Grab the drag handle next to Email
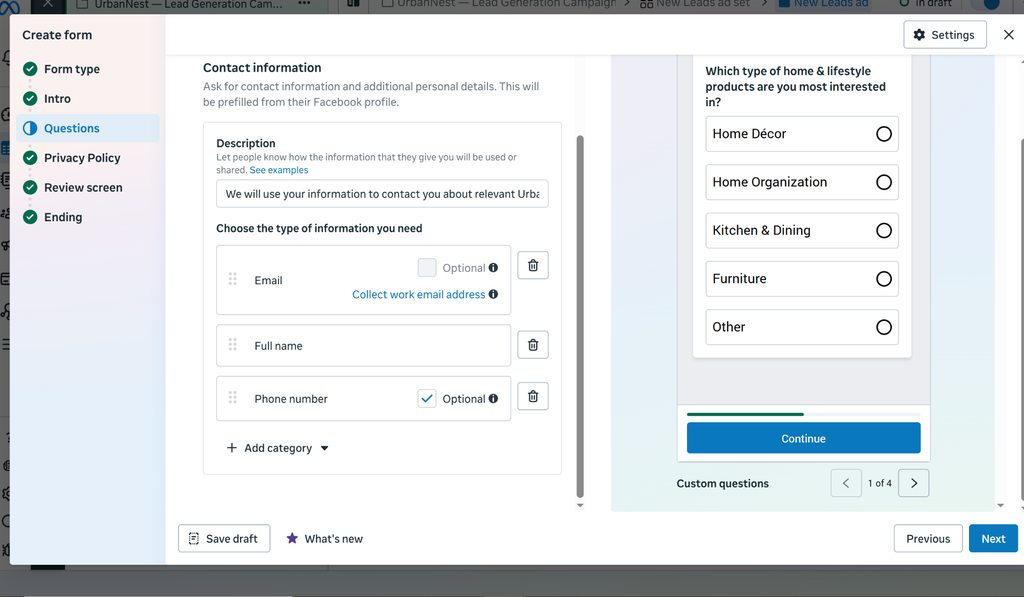1024x597 pixels. [x=232, y=280]
